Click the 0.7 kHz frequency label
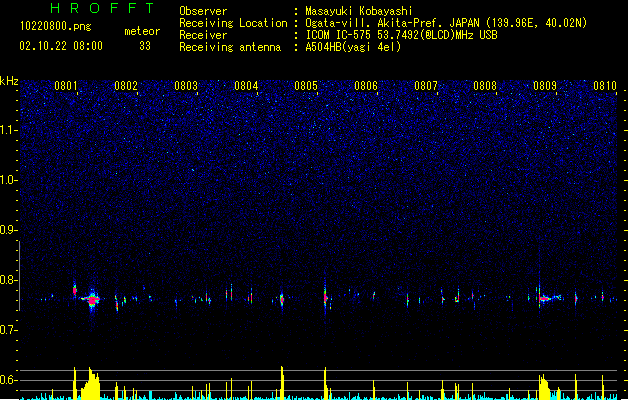 pos(8,330)
